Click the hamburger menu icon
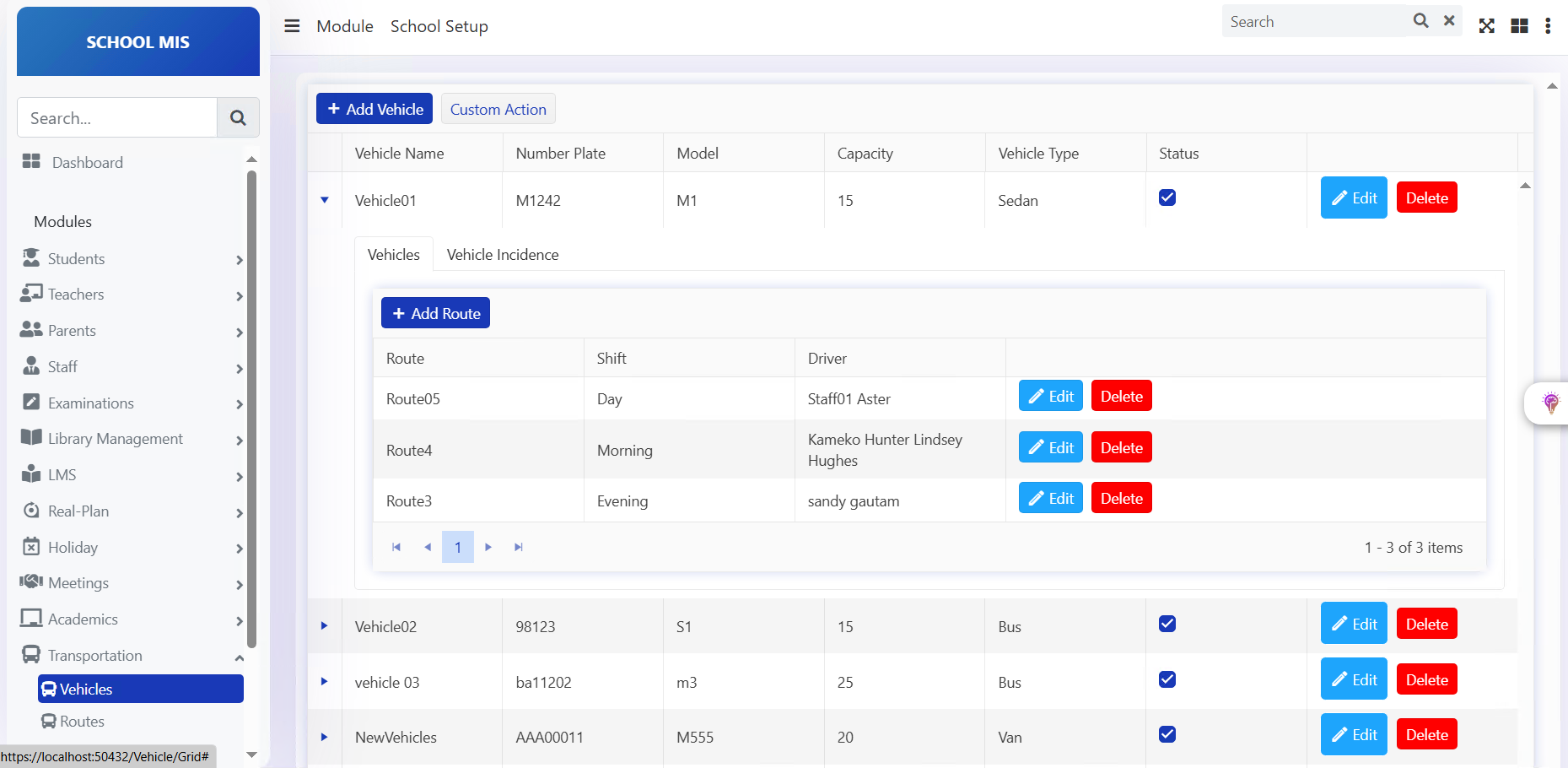Screen dimensions: 1568x768 click(292, 26)
